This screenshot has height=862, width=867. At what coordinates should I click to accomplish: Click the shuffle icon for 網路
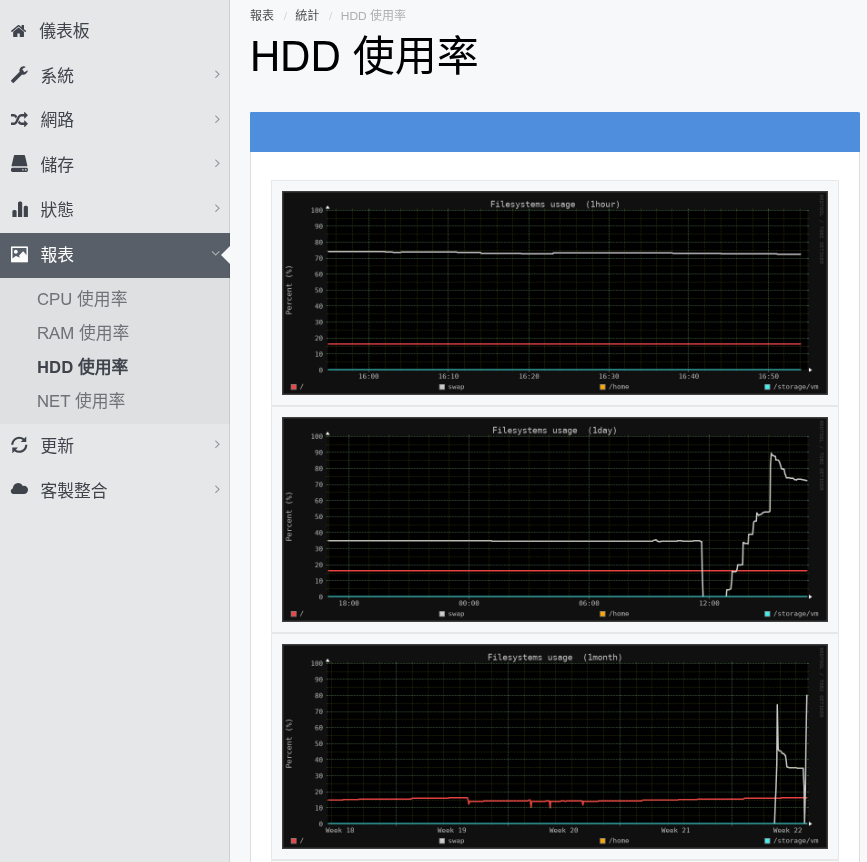[19, 119]
